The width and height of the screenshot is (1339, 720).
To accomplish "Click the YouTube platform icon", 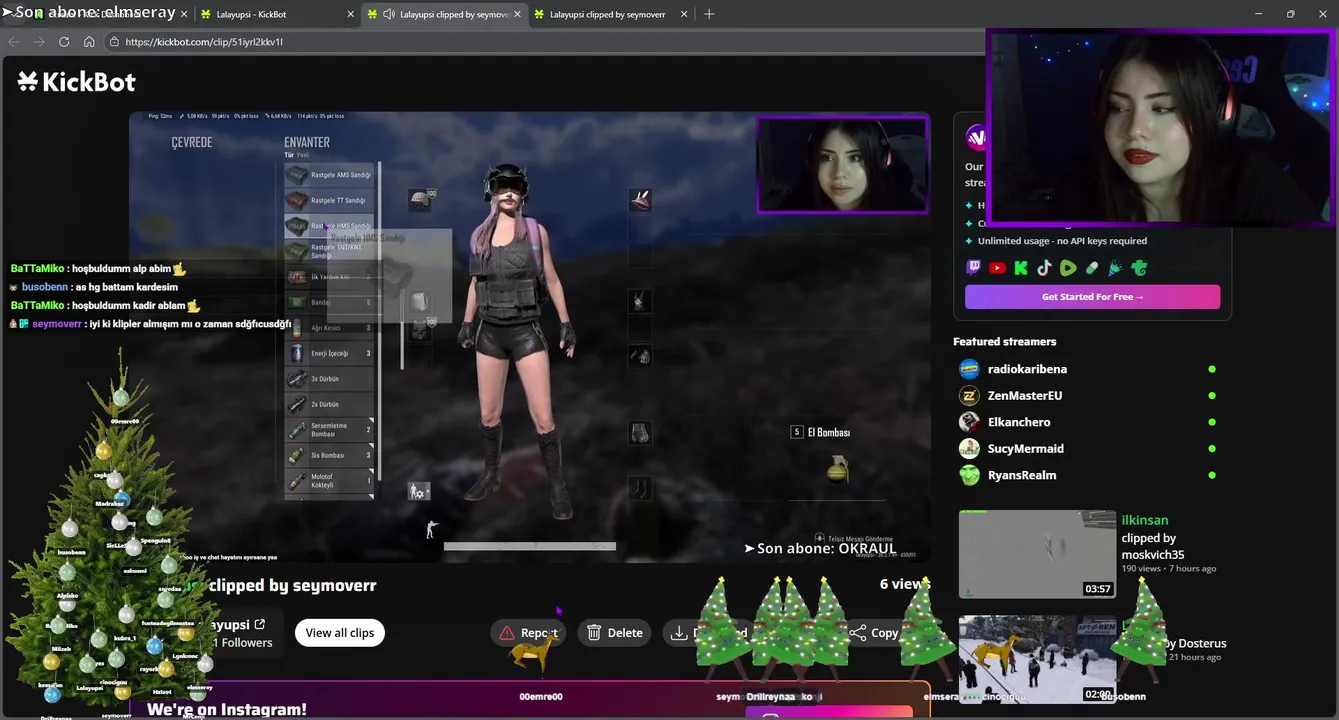I will pos(997,268).
